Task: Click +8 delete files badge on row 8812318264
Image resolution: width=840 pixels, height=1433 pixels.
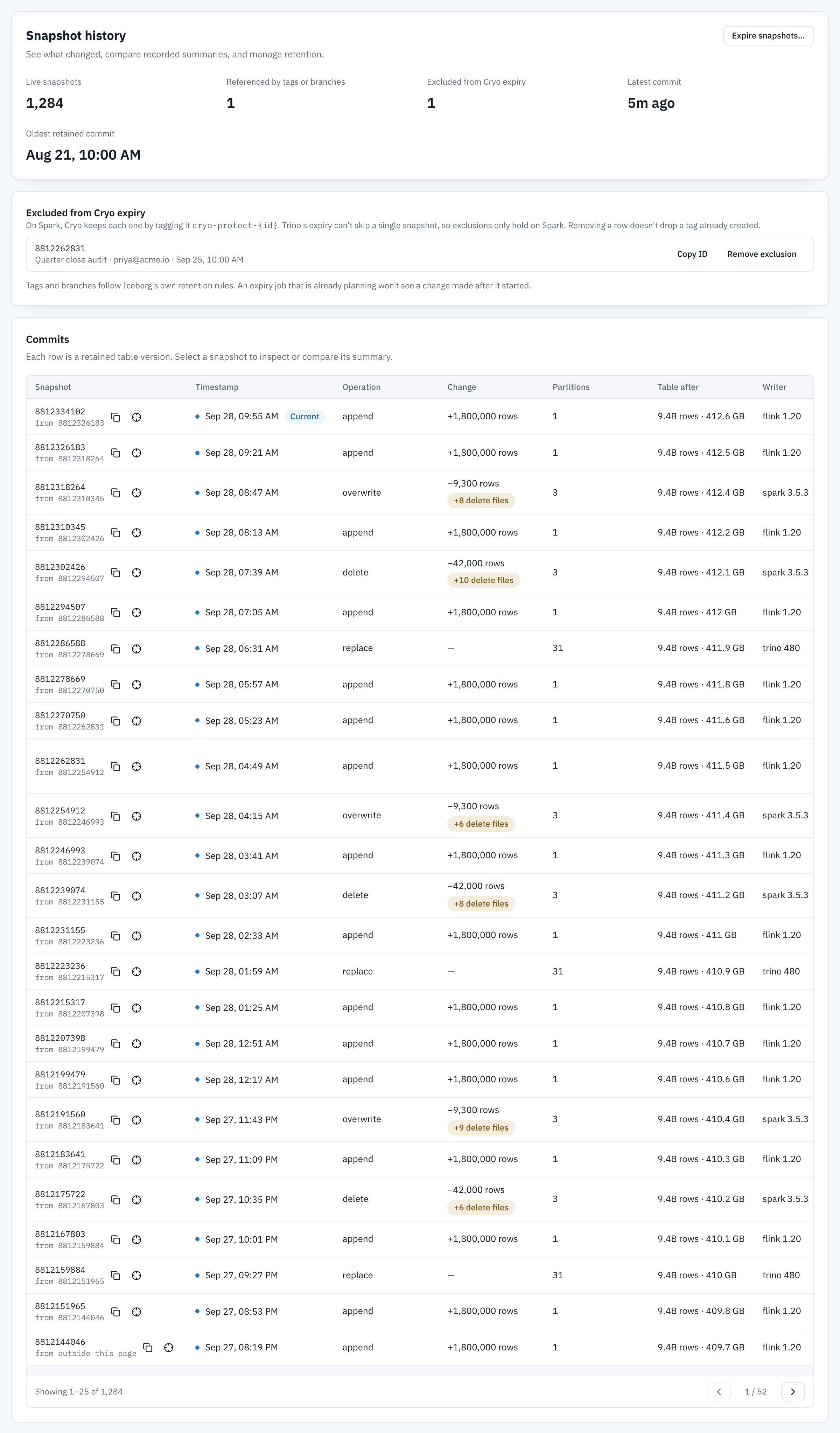Action: 481,501
